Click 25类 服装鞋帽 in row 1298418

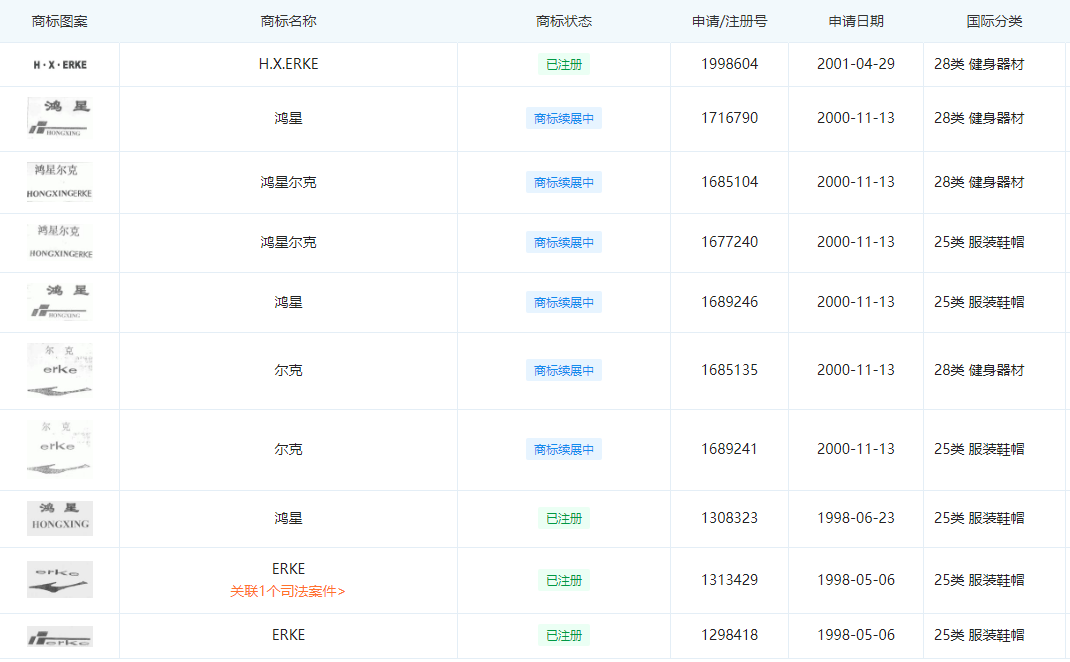pyautogui.click(x=979, y=635)
